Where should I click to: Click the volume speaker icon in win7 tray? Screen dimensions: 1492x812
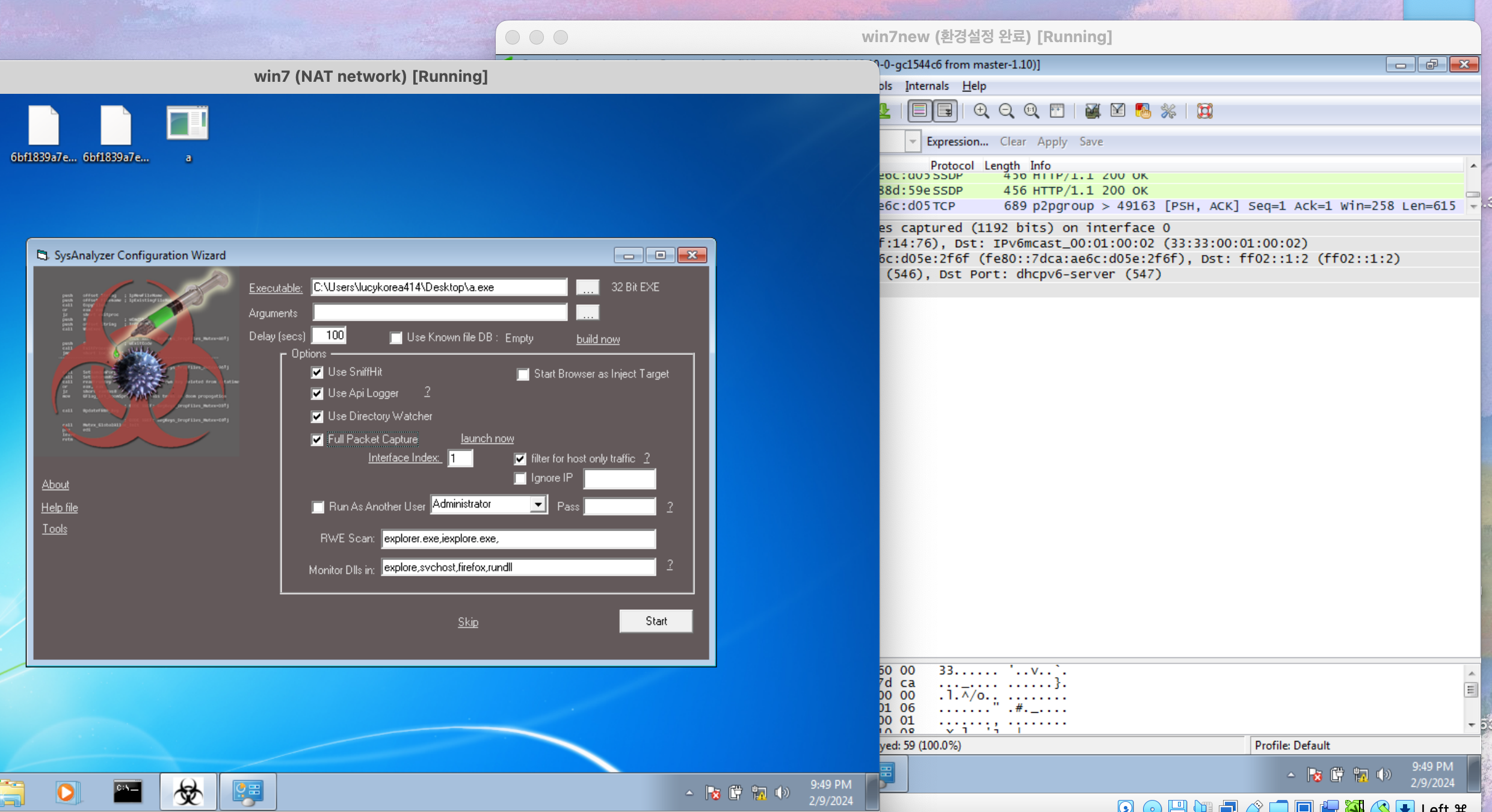pyautogui.click(x=782, y=793)
